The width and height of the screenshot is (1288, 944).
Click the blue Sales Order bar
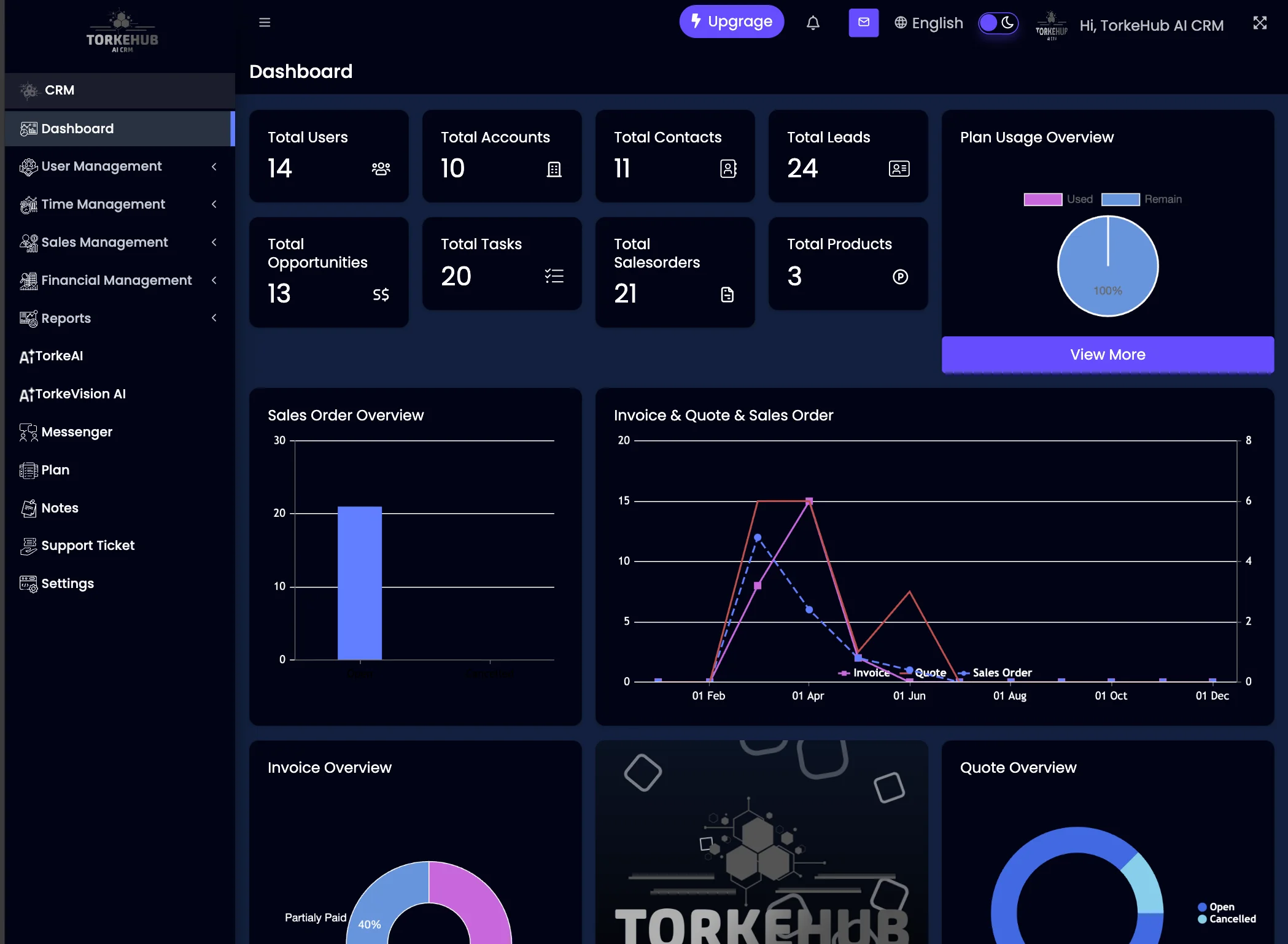pyautogui.click(x=360, y=583)
